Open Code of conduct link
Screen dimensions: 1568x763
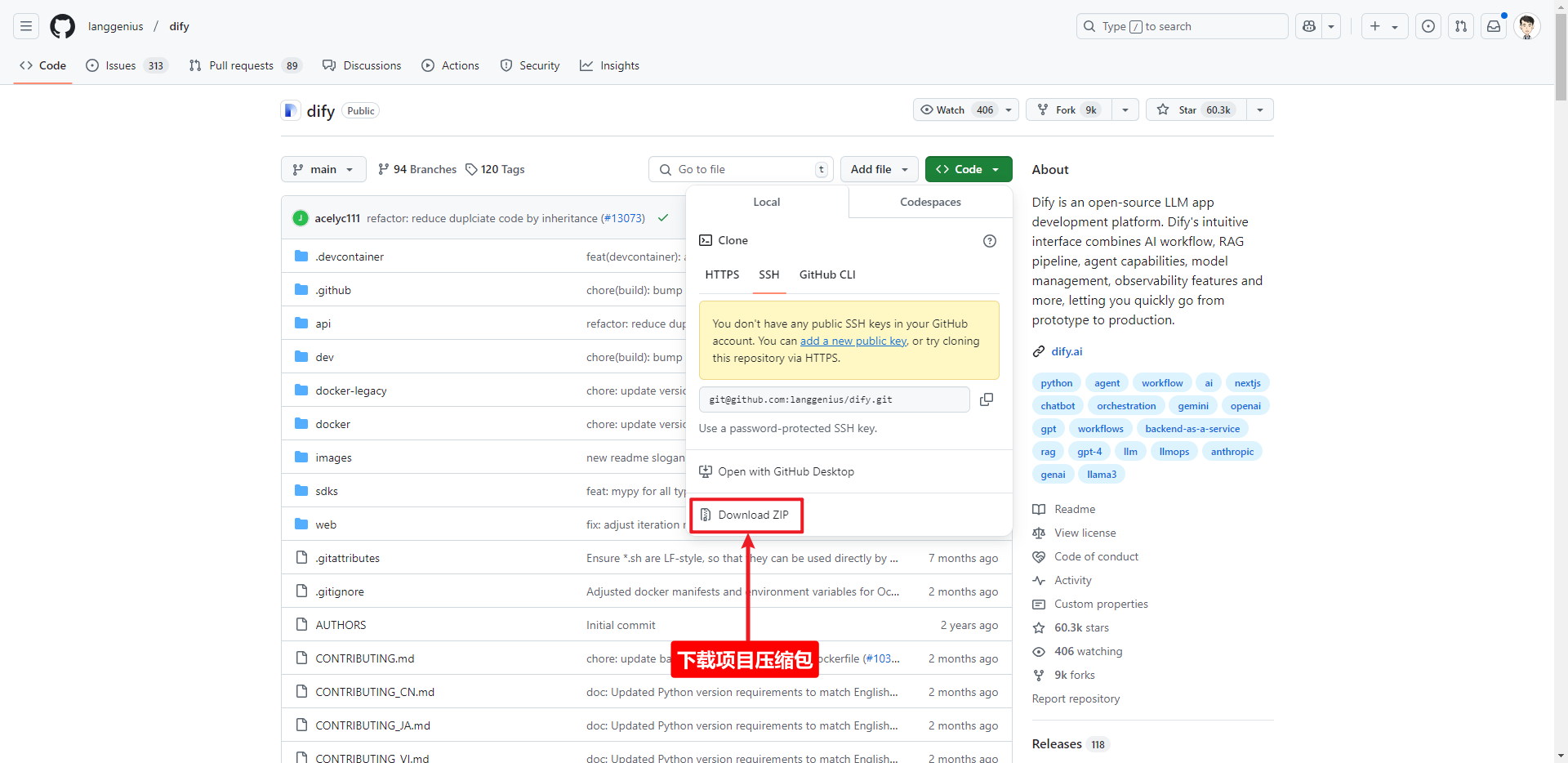pyautogui.click(x=1096, y=556)
